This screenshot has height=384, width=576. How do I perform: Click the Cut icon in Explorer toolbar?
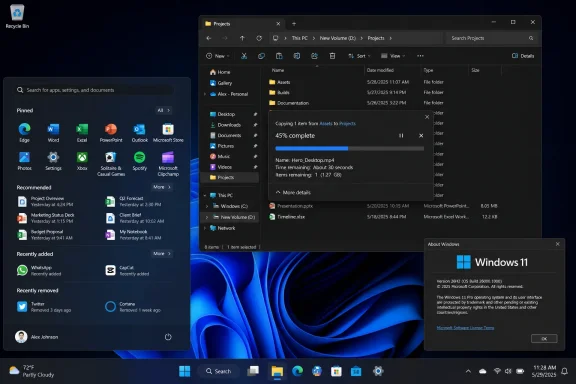244,56
